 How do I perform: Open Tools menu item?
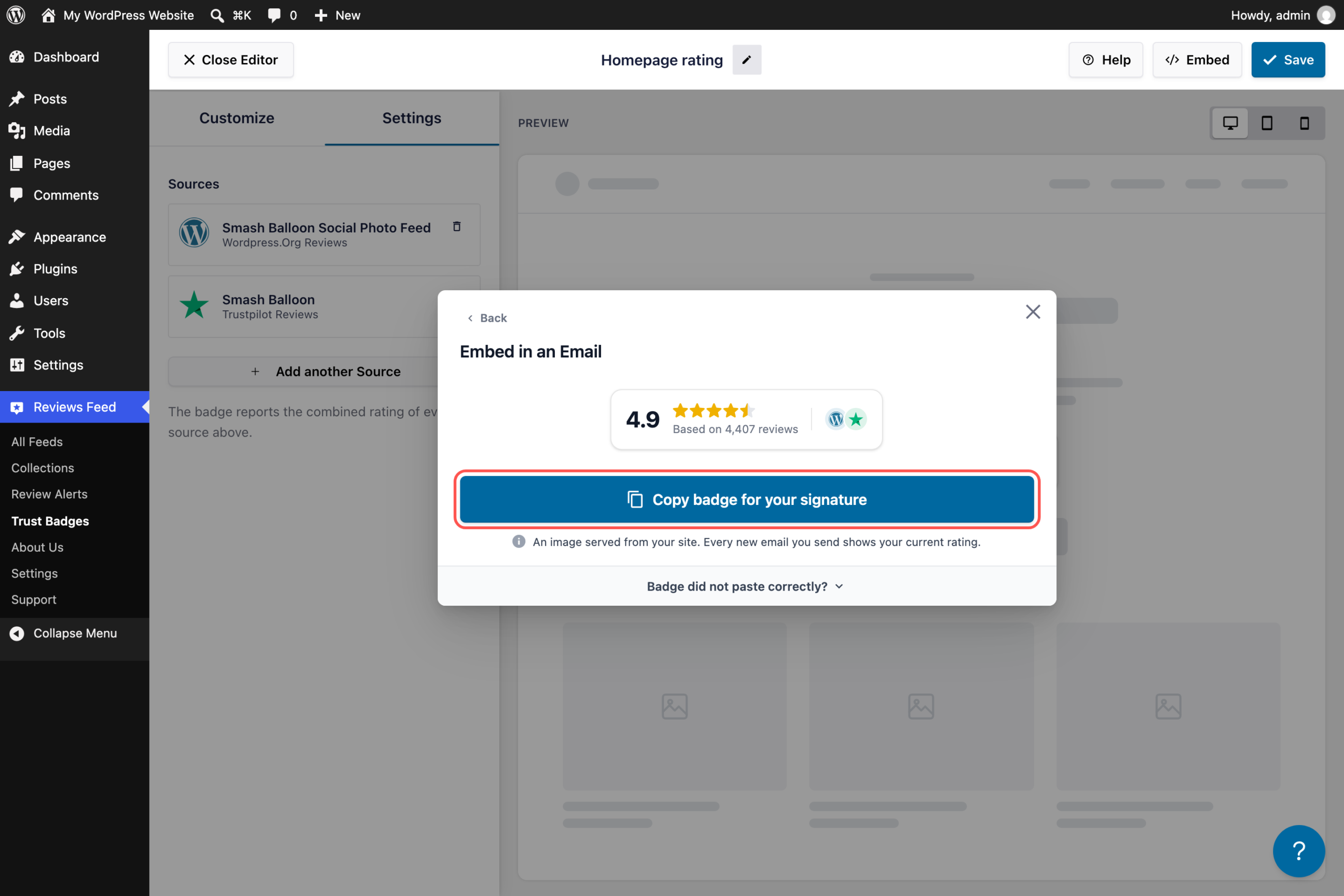[74, 333]
